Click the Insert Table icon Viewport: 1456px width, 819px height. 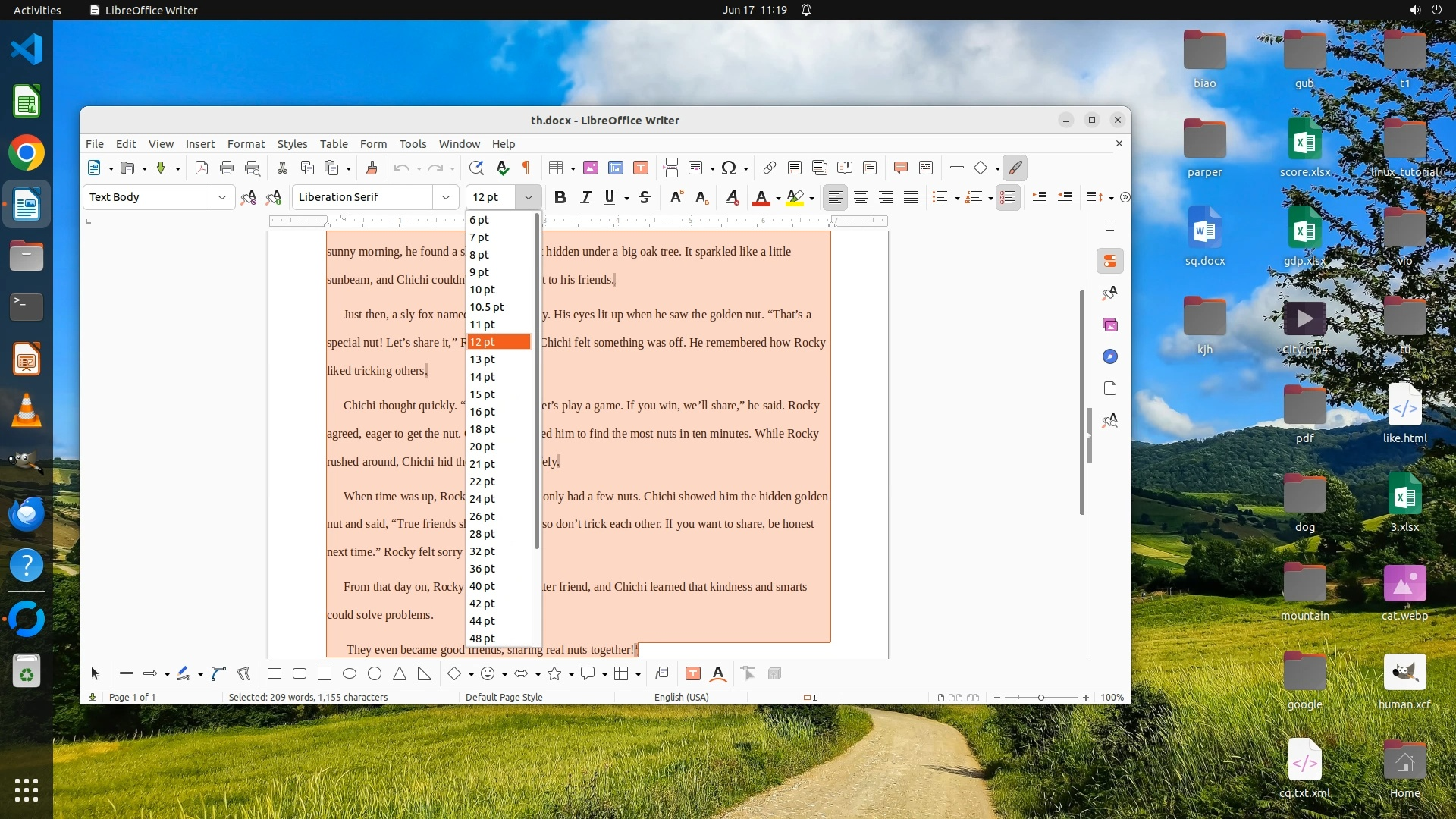pyautogui.click(x=556, y=168)
